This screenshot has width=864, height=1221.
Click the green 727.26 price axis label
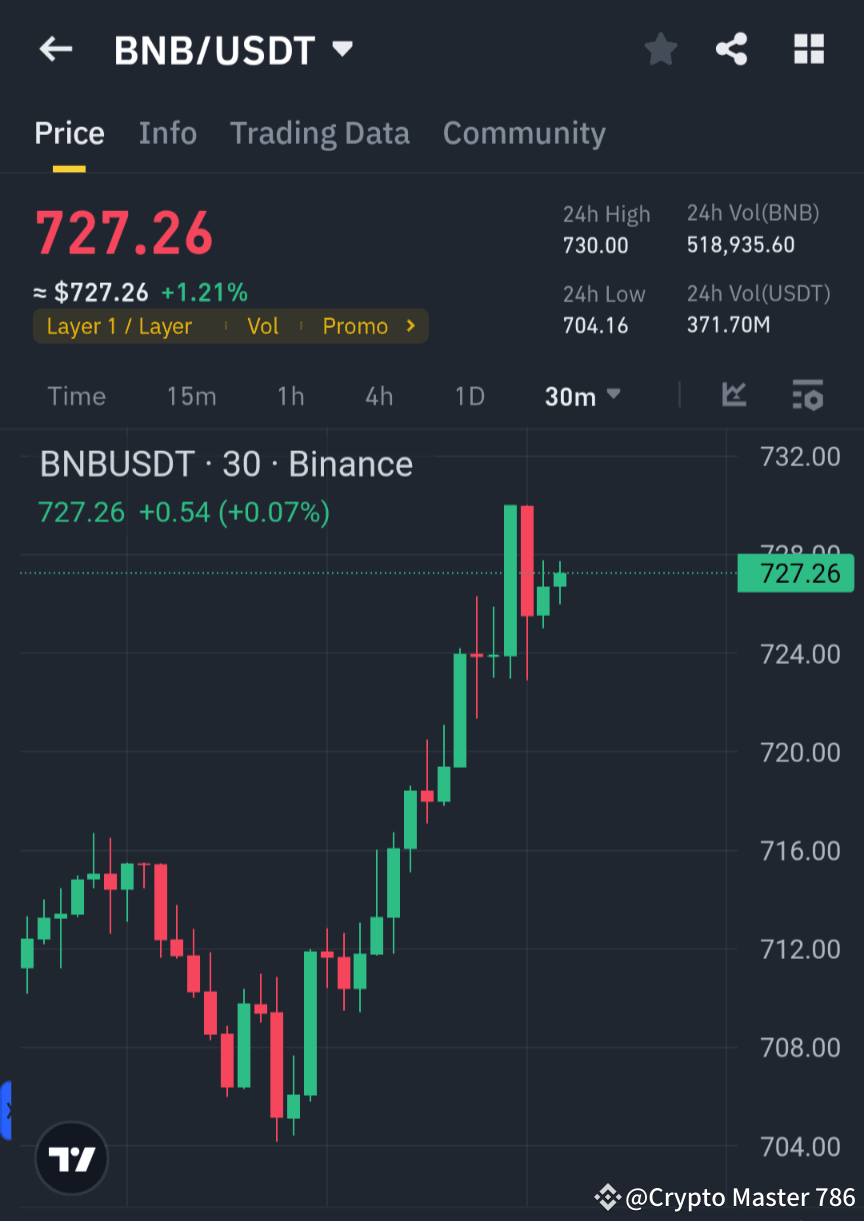click(x=795, y=573)
